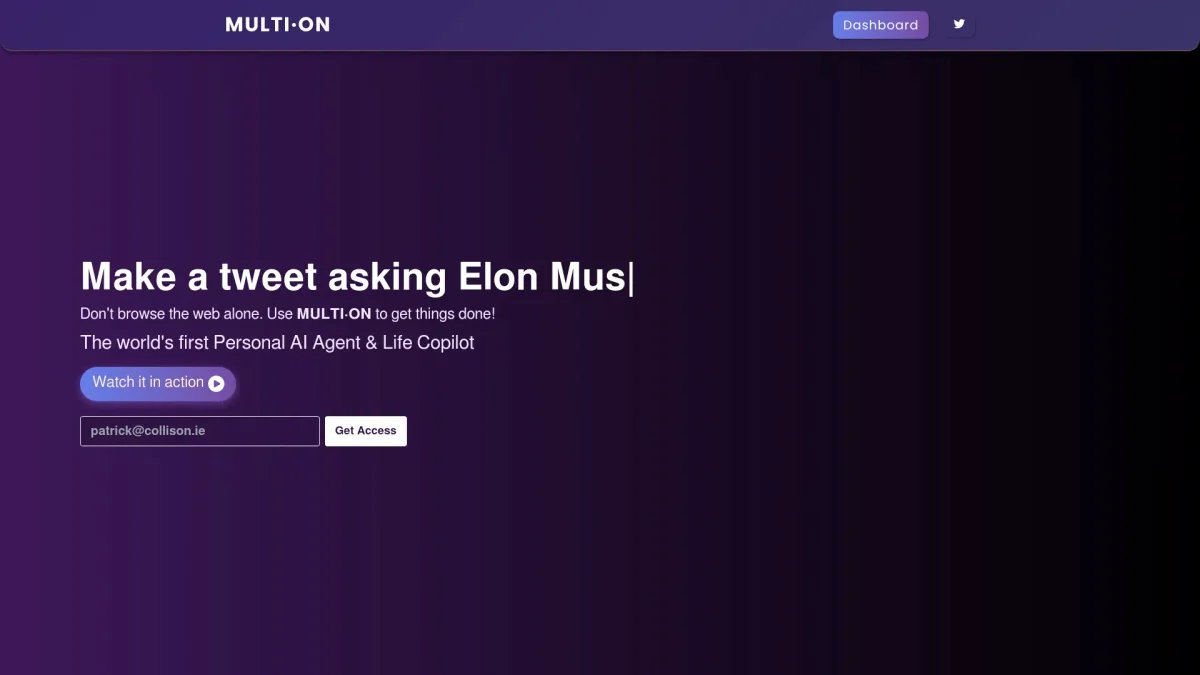Screen dimensions: 1200x675
Task: Click "The world's first" text
Action: (x=144, y=343)
